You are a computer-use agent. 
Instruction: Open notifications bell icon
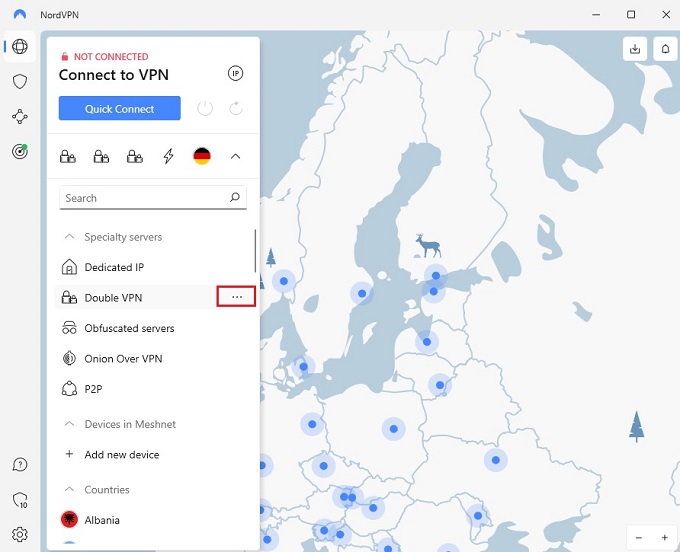[x=665, y=49]
